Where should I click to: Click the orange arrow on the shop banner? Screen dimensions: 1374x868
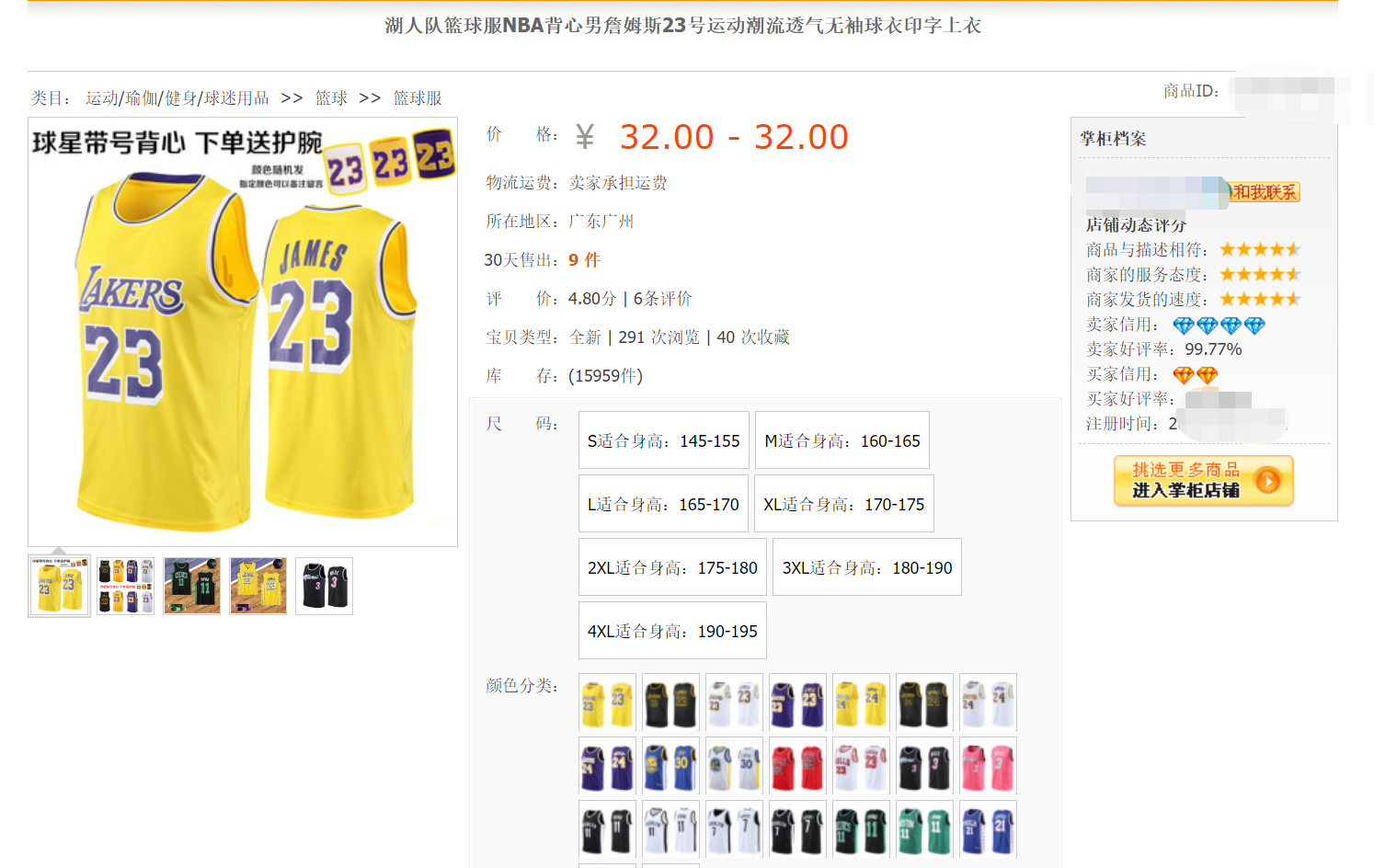[x=1267, y=481]
